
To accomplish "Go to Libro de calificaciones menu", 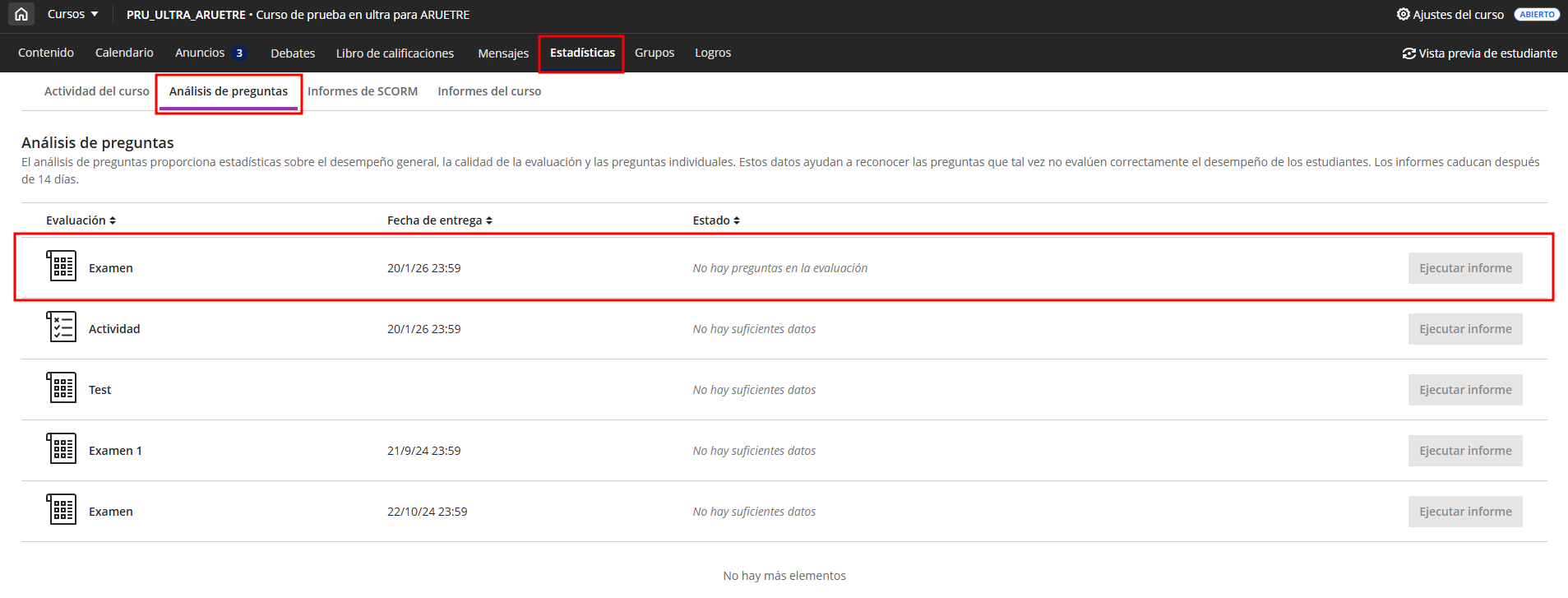I will click(x=395, y=53).
